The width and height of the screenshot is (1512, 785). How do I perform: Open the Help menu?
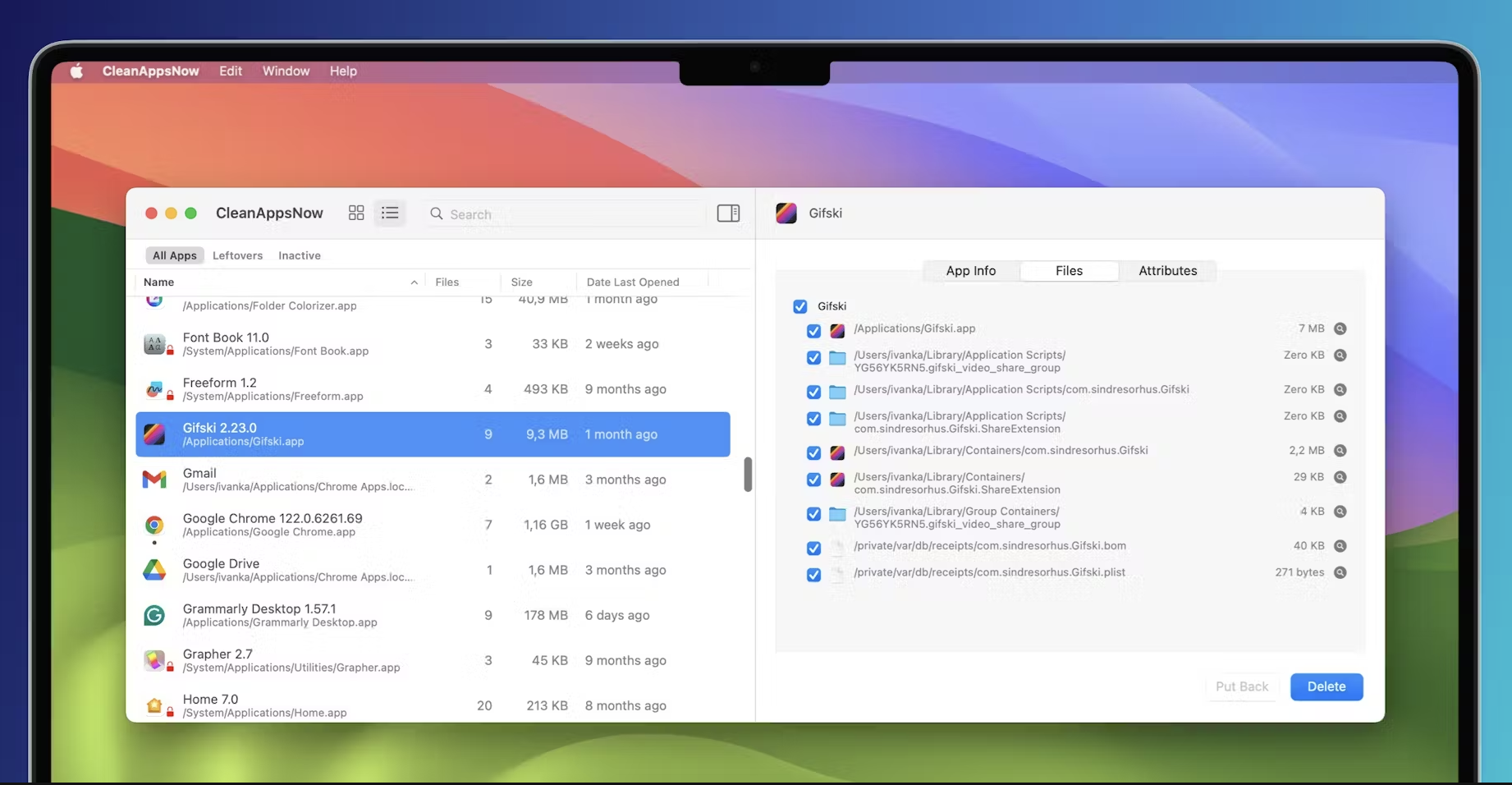coord(343,71)
